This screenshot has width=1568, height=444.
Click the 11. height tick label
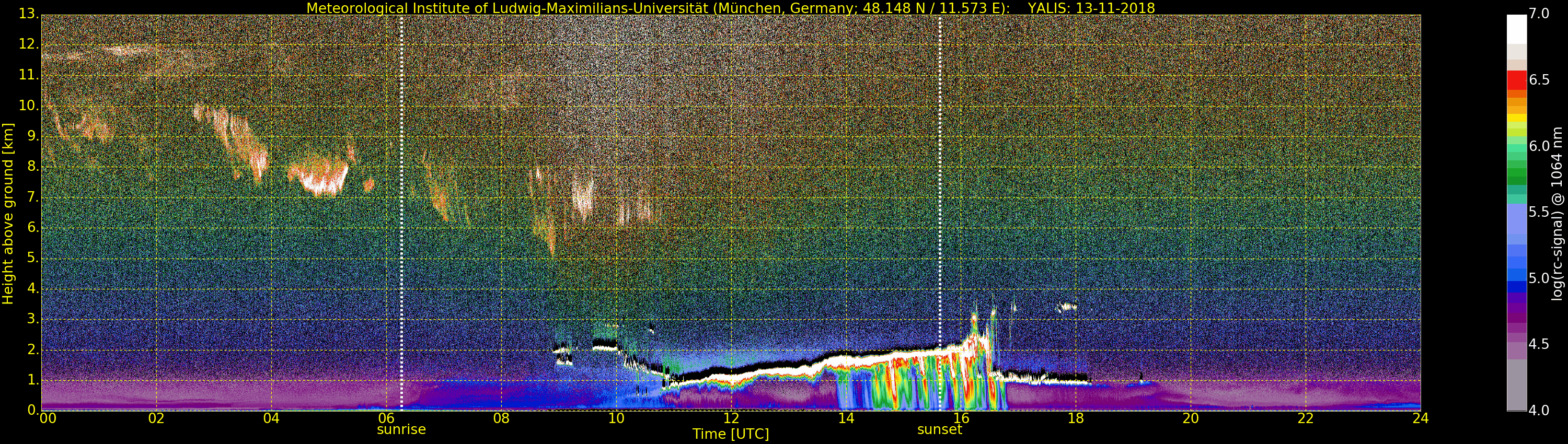click(28, 75)
